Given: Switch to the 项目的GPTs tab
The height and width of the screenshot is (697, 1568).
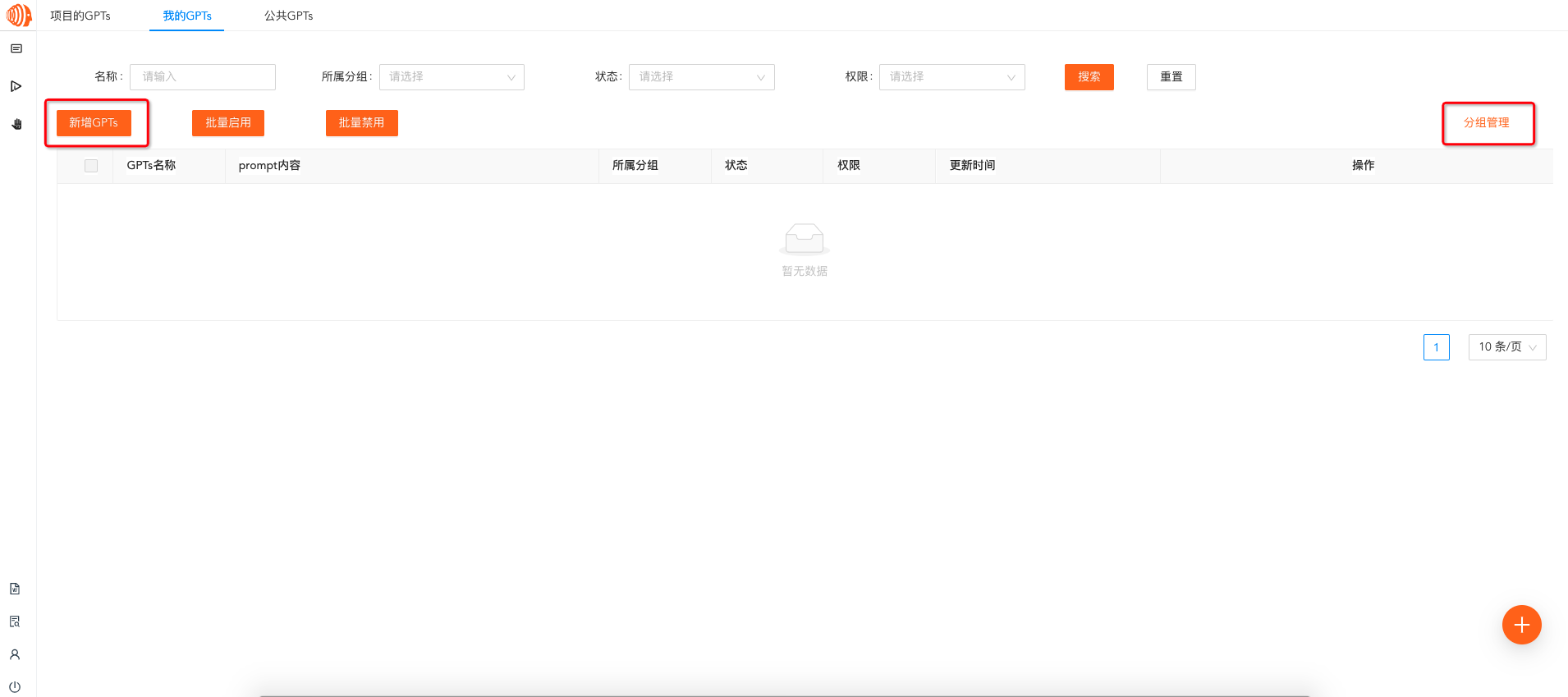Looking at the screenshot, I should pos(80,16).
